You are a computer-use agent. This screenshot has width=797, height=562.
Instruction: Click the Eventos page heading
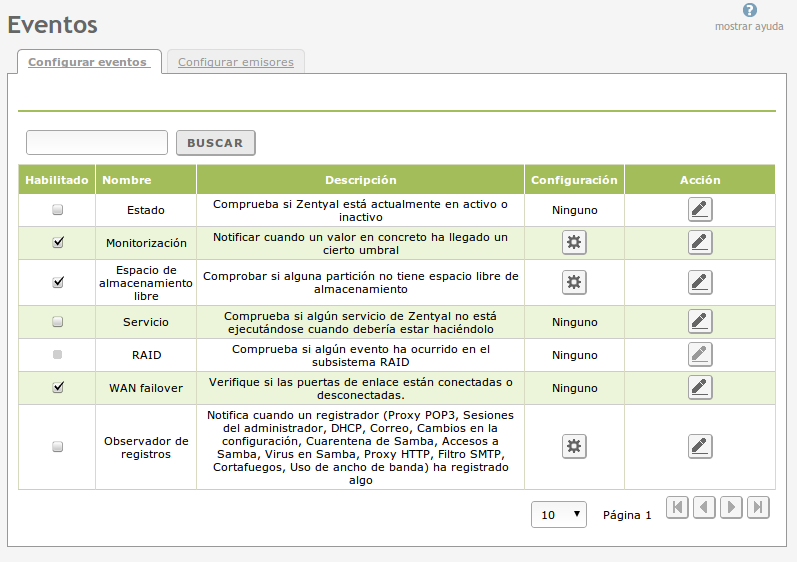[52, 24]
